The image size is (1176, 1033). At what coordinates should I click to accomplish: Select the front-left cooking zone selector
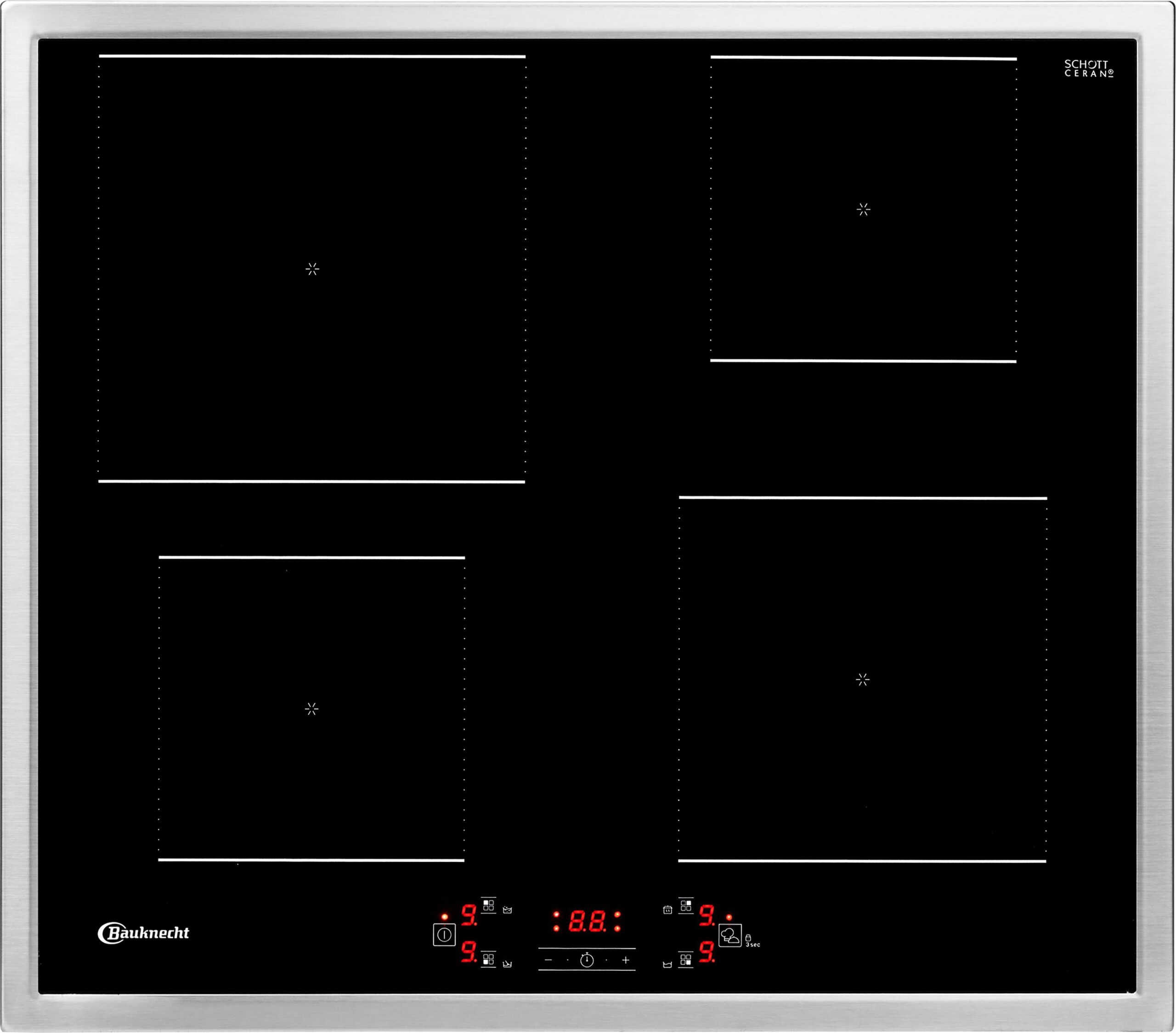coord(488,960)
